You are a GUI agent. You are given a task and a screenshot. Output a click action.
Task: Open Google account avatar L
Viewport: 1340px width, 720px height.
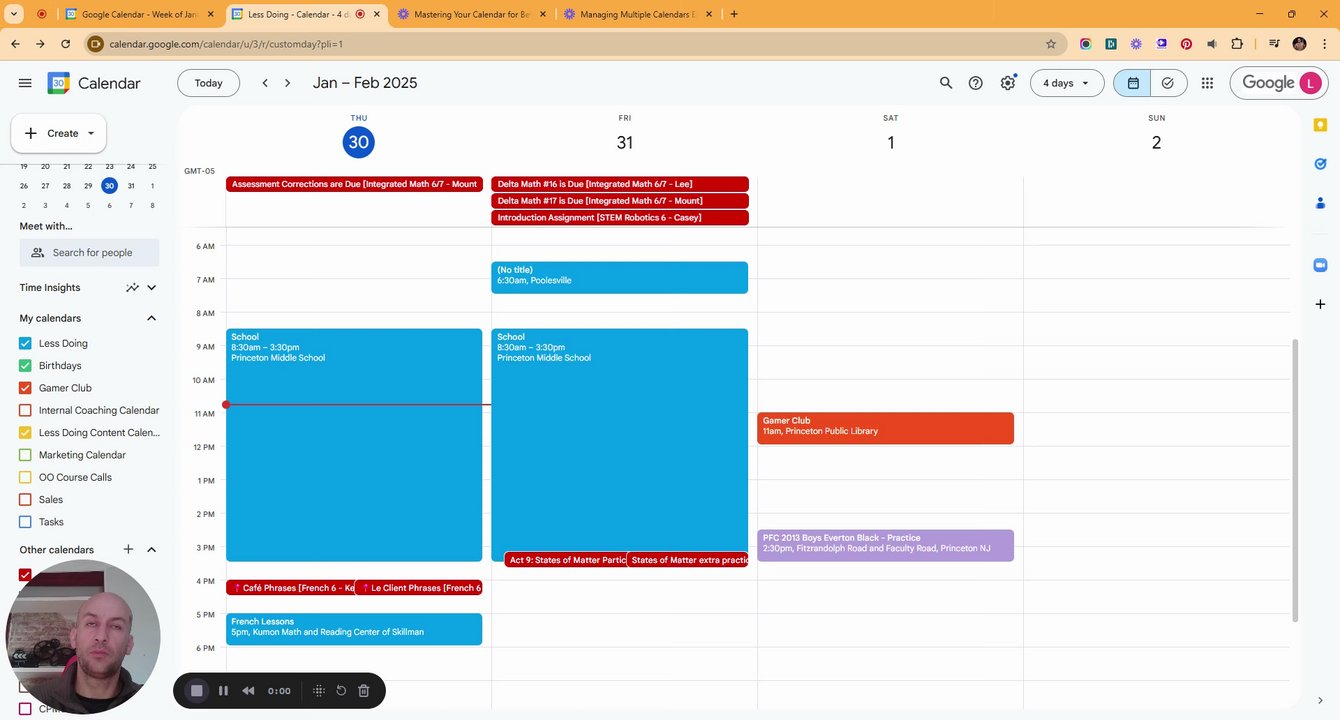(1310, 83)
